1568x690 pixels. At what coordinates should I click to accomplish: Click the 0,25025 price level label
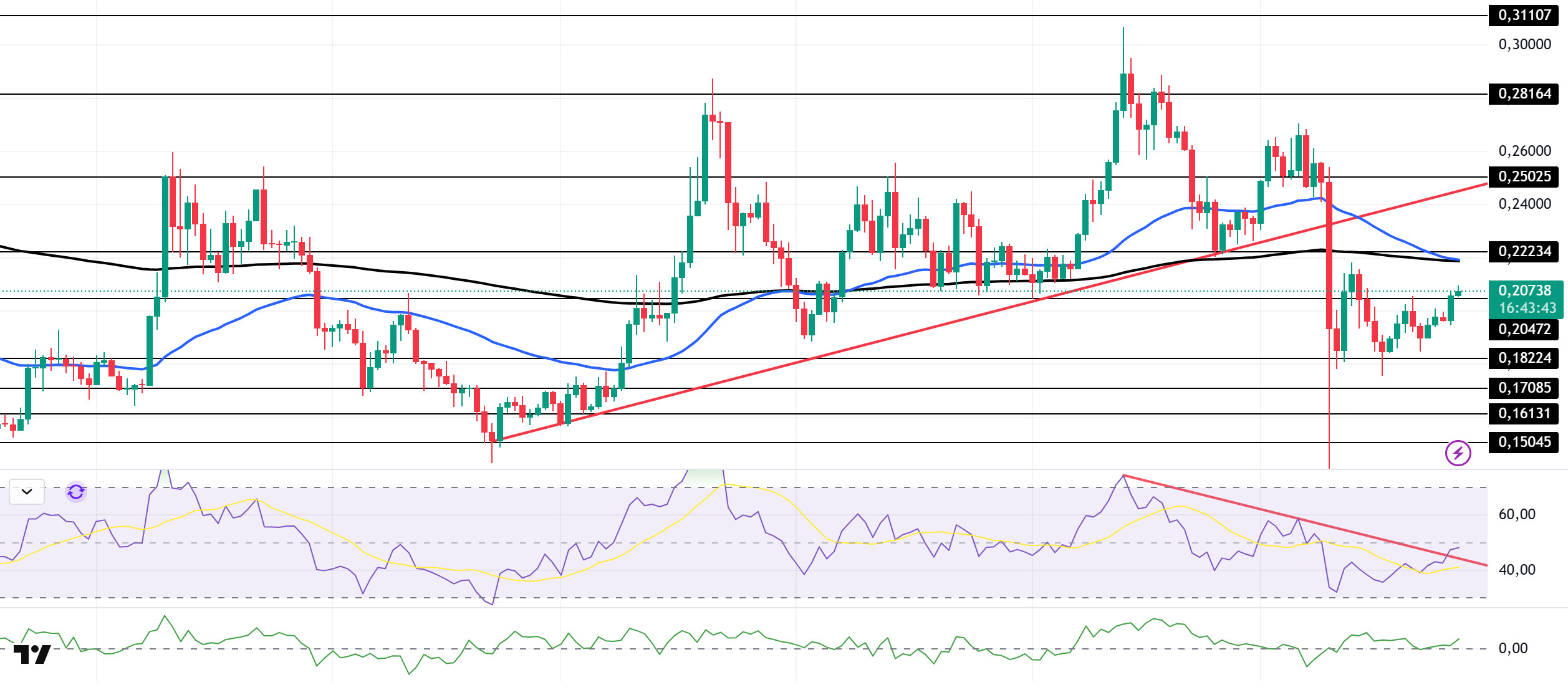(1523, 176)
